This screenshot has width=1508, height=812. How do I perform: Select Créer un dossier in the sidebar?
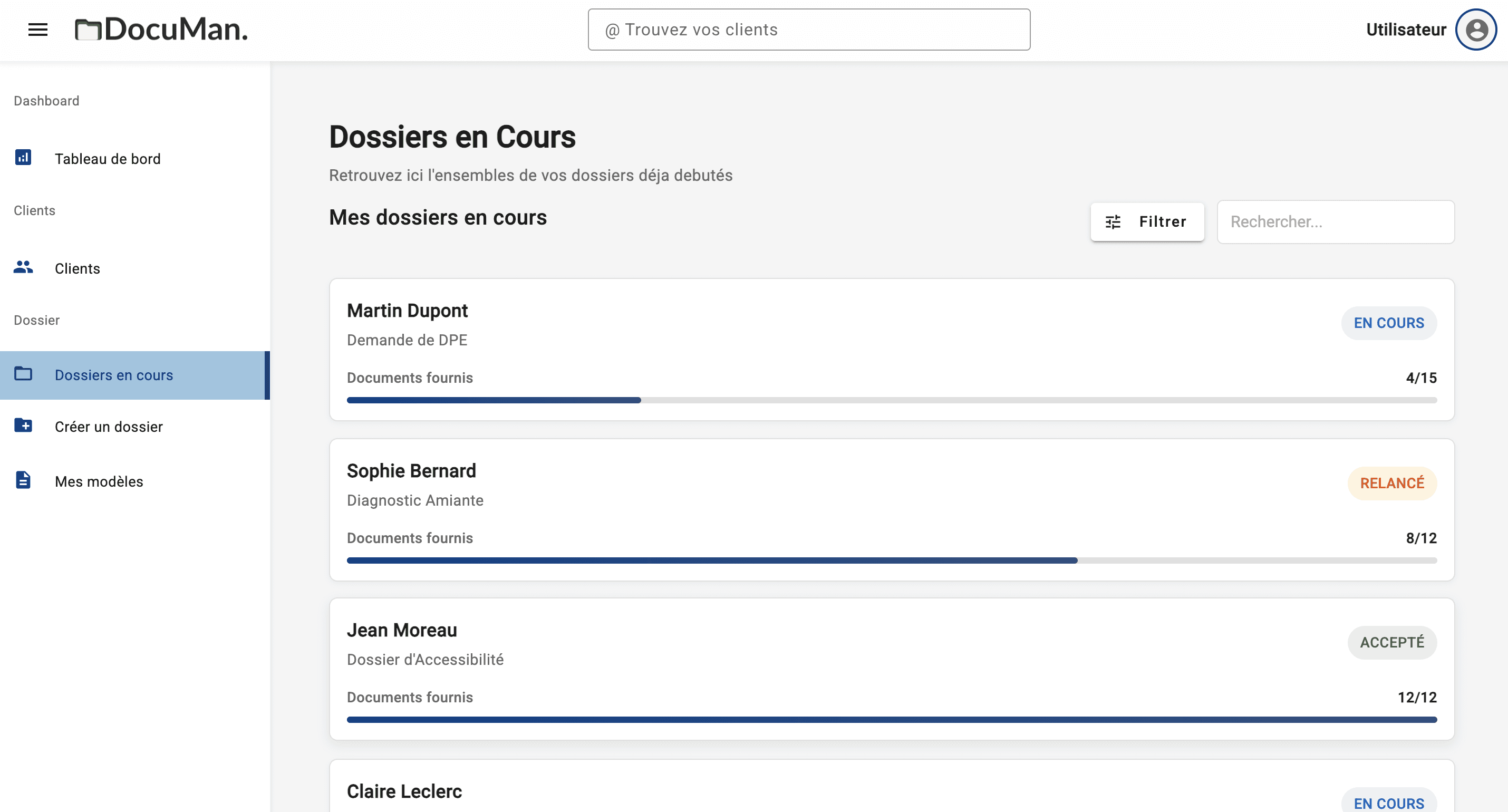point(109,427)
